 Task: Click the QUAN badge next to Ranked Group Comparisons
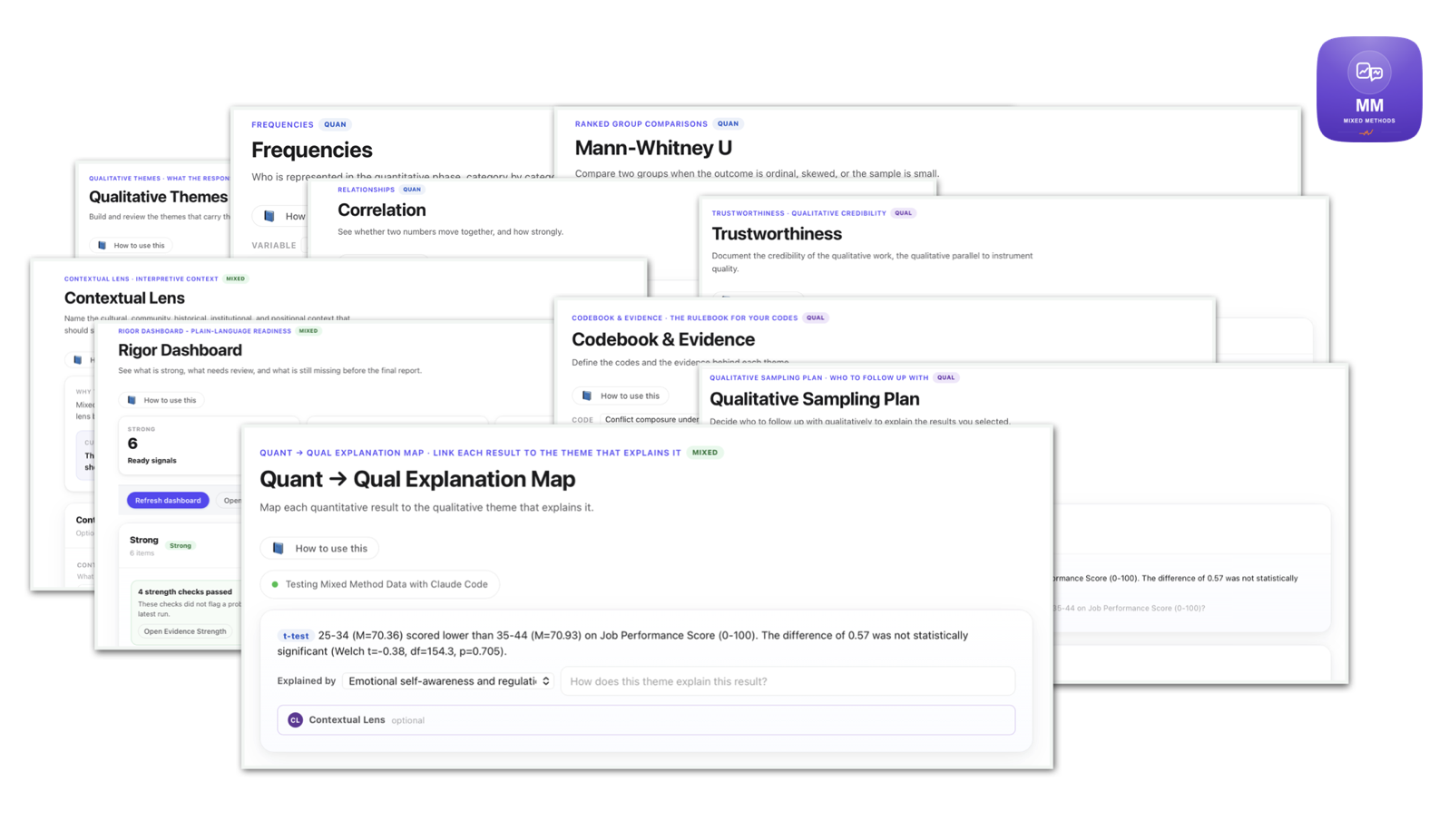tap(728, 123)
